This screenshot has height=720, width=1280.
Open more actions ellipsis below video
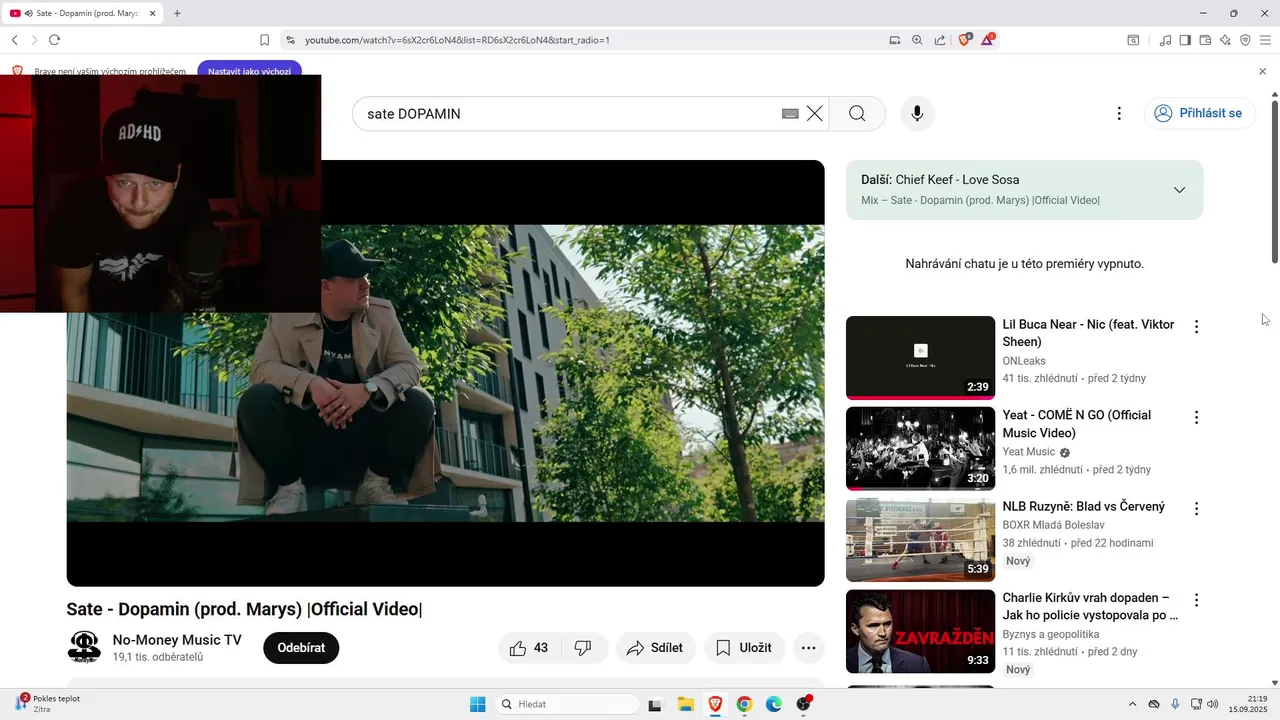tap(809, 648)
